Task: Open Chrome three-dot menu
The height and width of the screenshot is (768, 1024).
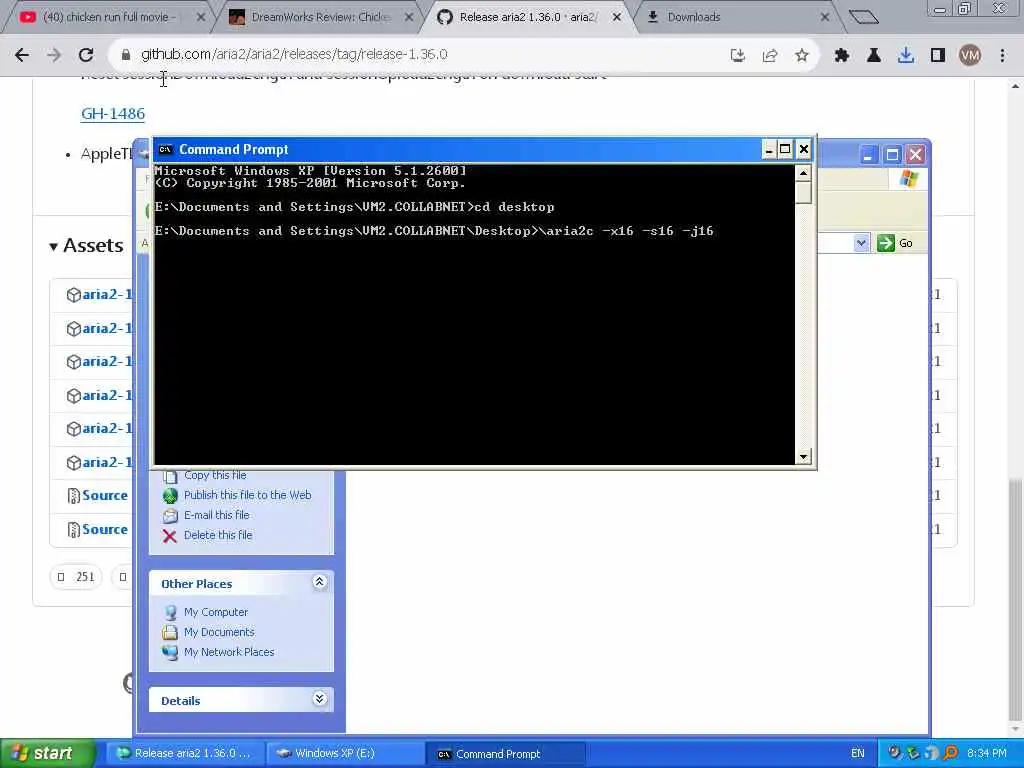Action: (1002, 56)
